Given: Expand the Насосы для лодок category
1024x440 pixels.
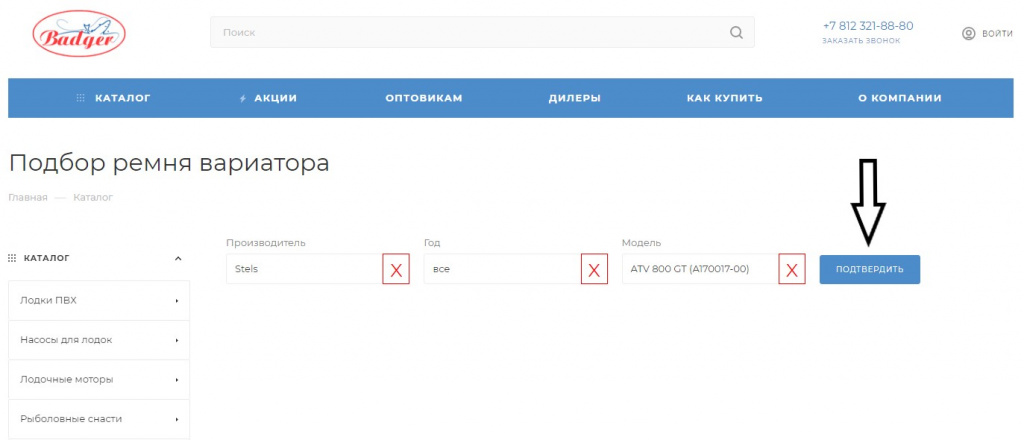Looking at the screenshot, I should (176, 340).
